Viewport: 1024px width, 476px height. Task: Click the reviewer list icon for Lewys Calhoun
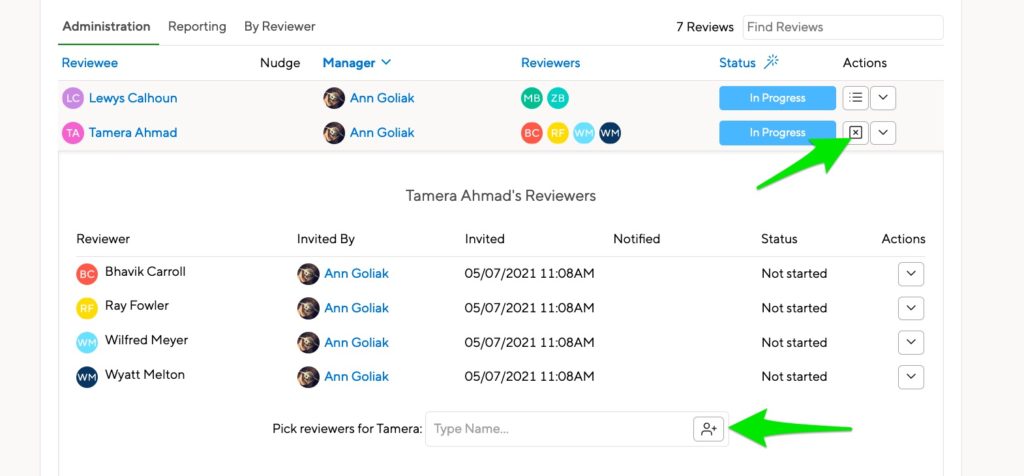click(856, 98)
